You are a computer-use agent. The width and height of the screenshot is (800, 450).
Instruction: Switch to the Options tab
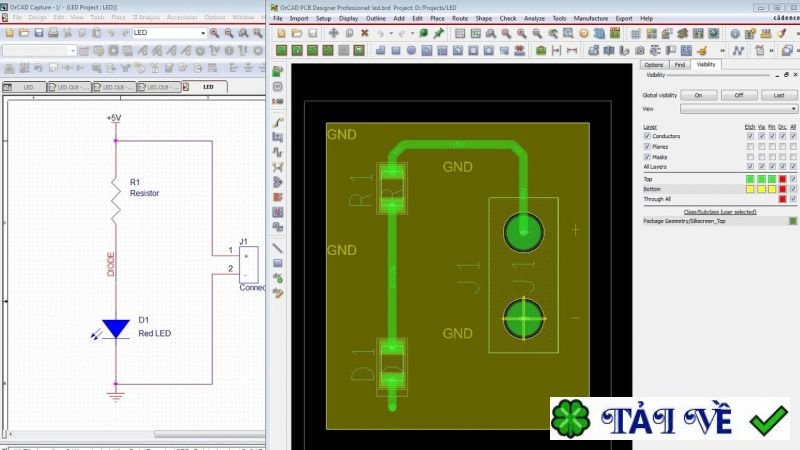(654, 65)
